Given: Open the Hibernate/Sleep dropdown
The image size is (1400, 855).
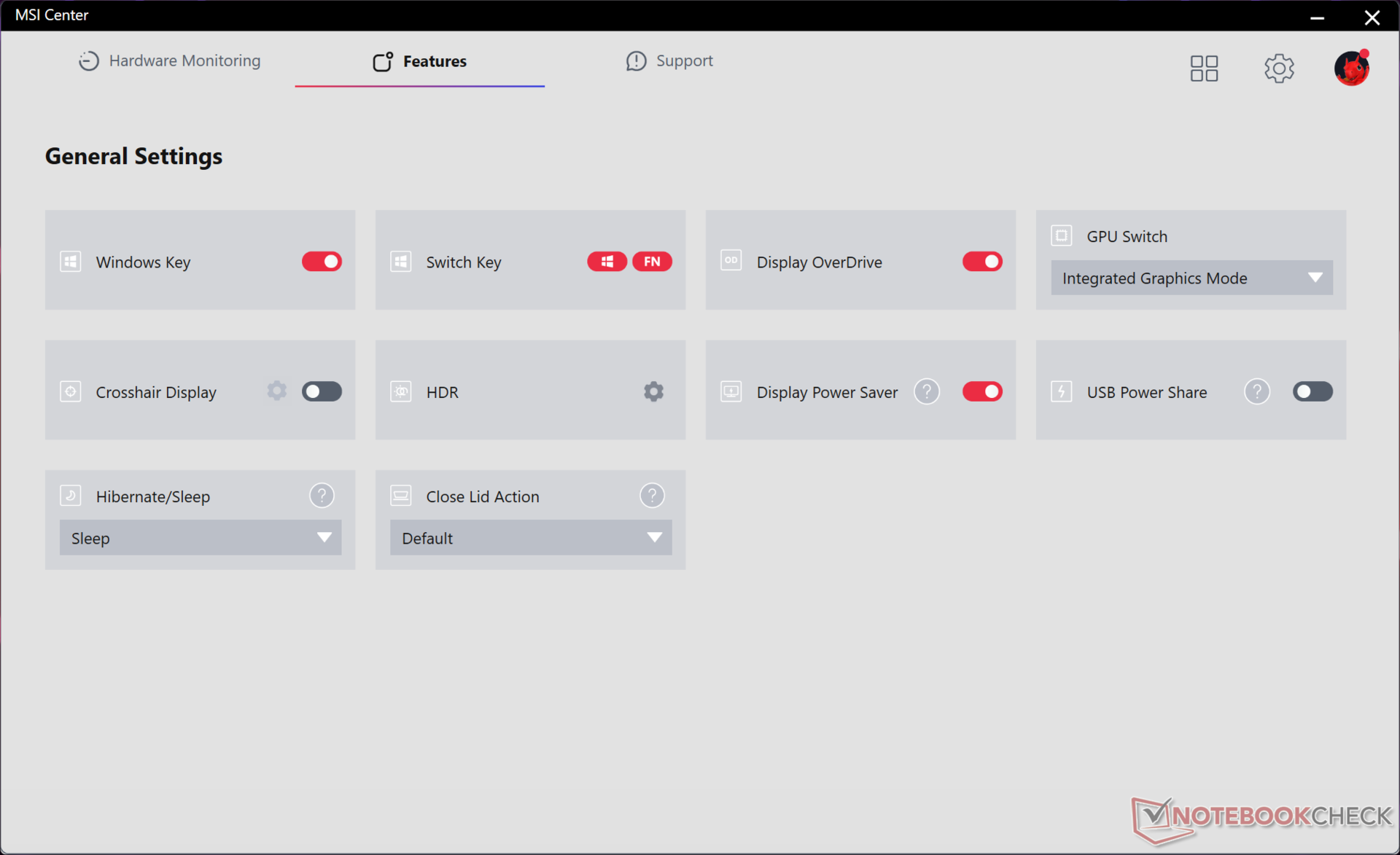Looking at the screenshot, I should coord(201,538).
